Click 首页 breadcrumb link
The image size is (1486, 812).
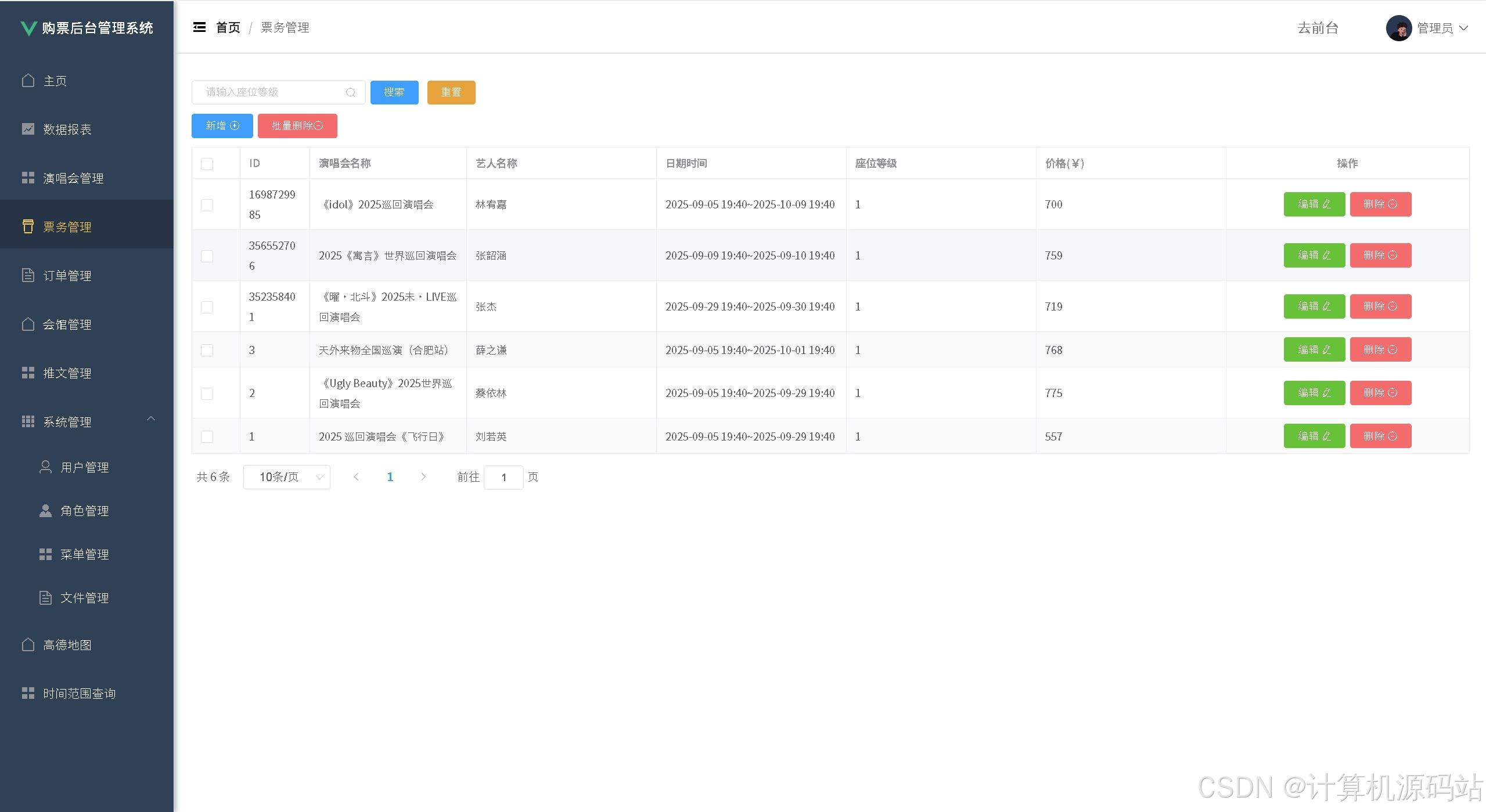tap(228, 27)
